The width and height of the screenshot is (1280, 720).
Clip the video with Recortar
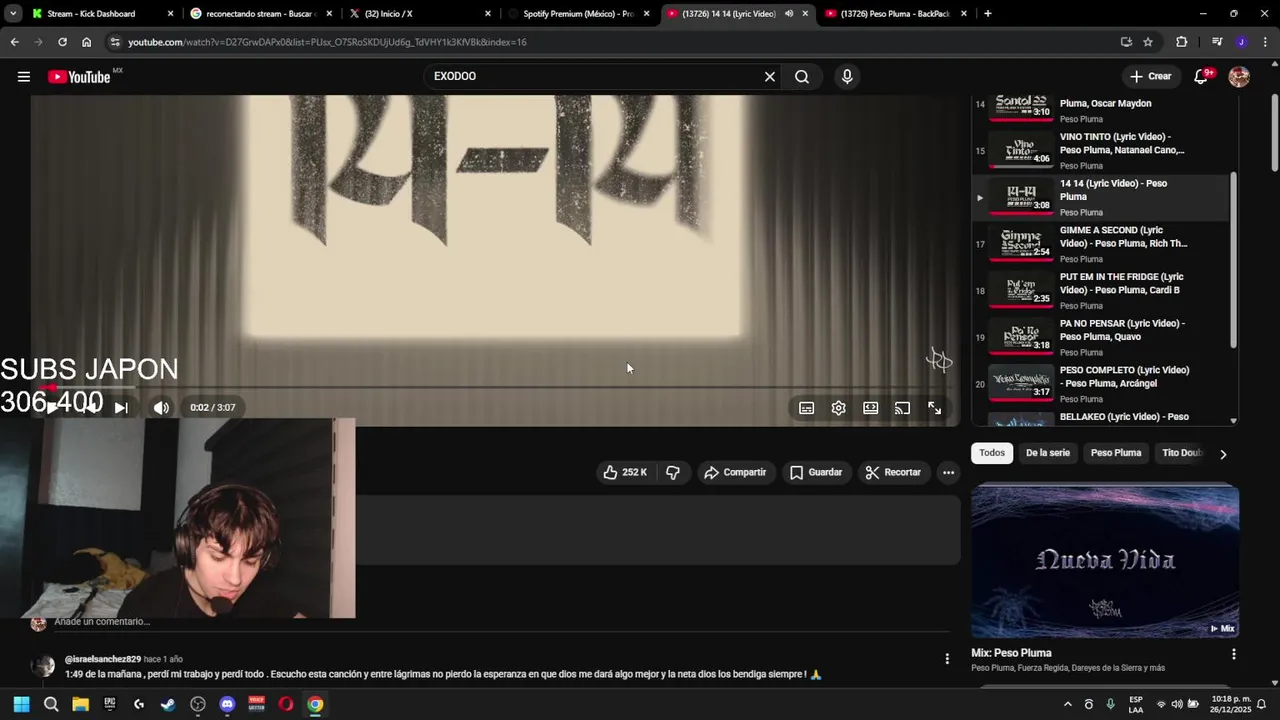tap(893, 472)
